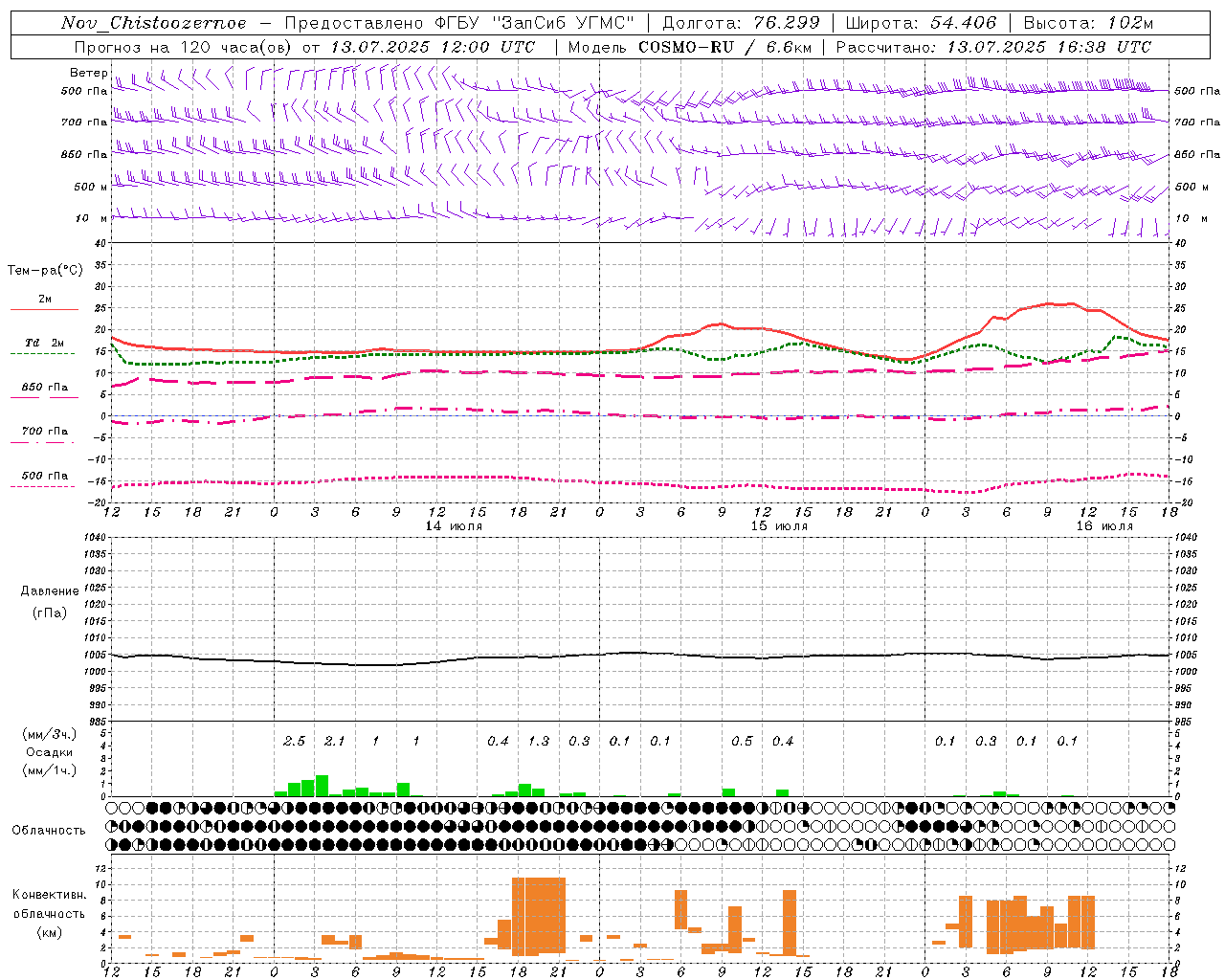Click the longitude value Долгота: 76.299
The image size is (1225, 980).
tap(741, 23)
